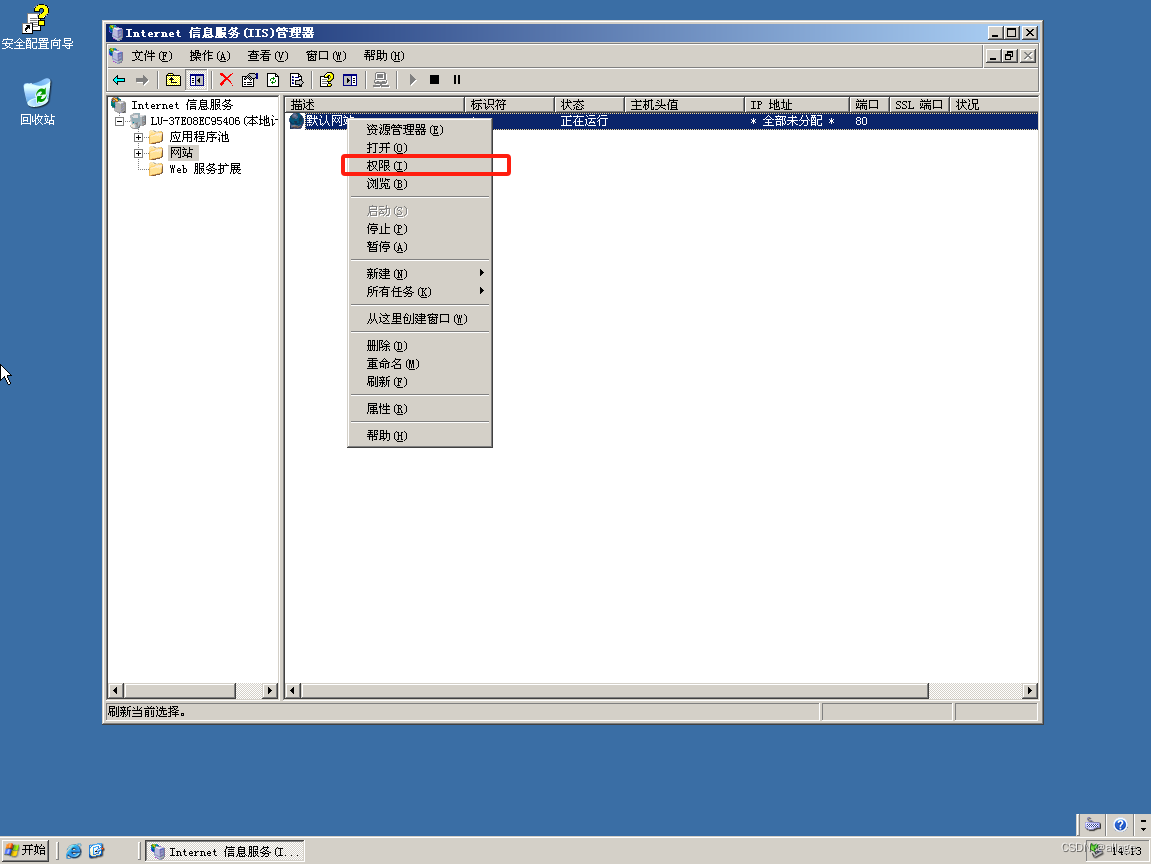Screen dimensions: 1151x864
Task: Expand 新建(N) submenu
Action: (x=420, y=274)
